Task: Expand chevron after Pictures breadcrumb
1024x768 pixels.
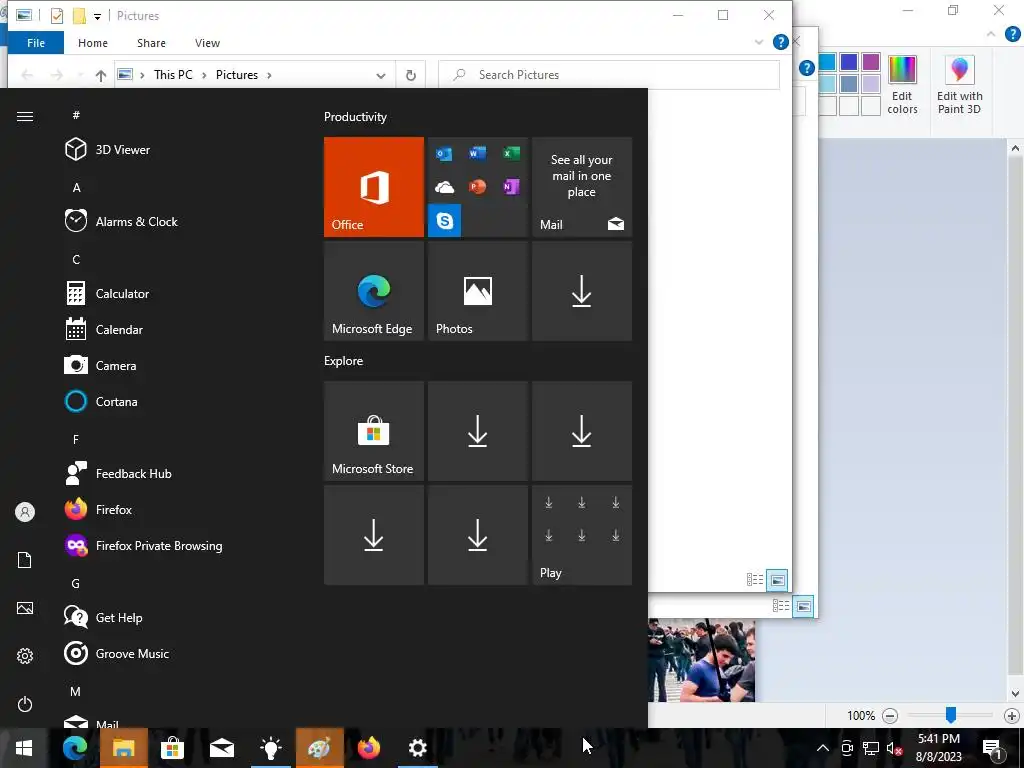Action: [x=269, y=75]
